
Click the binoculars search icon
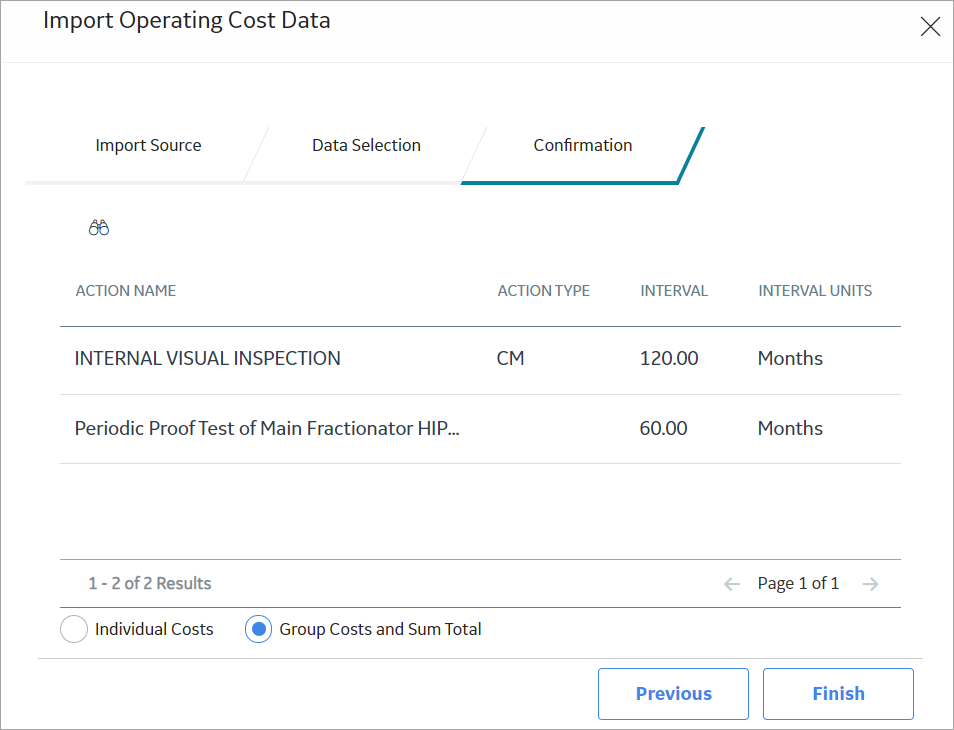click(99, 228)
